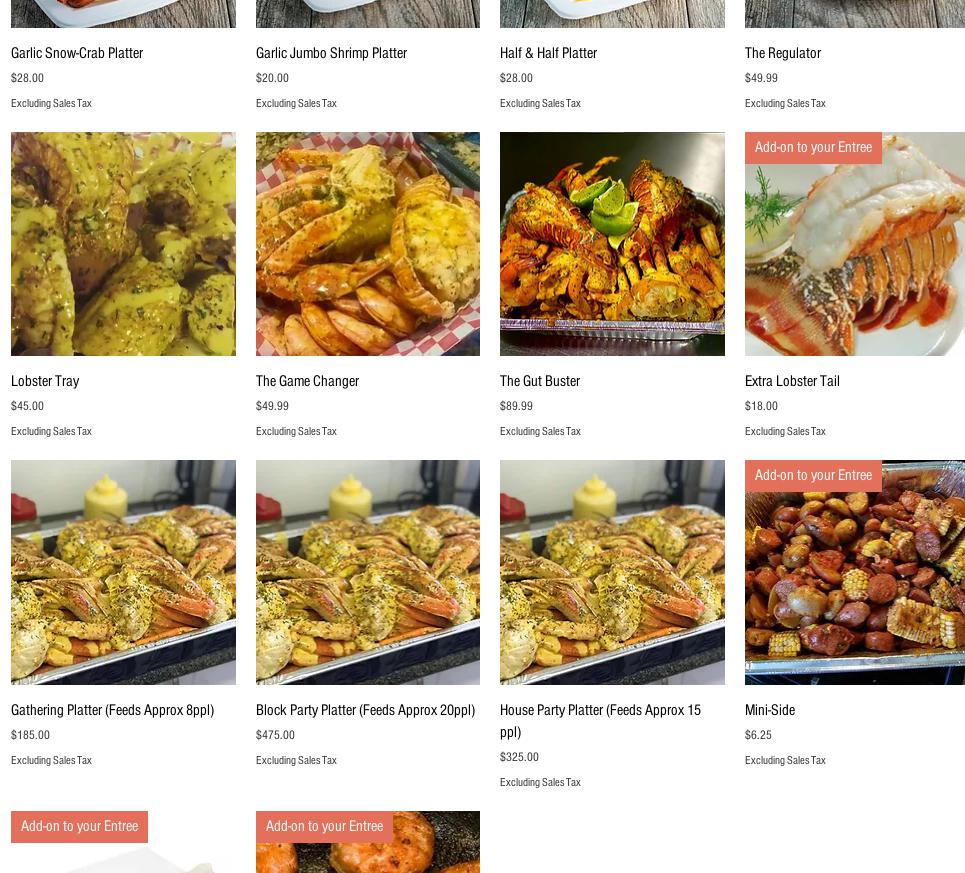
Task: Open the Block Party Platter image
Action: point(367,572)
